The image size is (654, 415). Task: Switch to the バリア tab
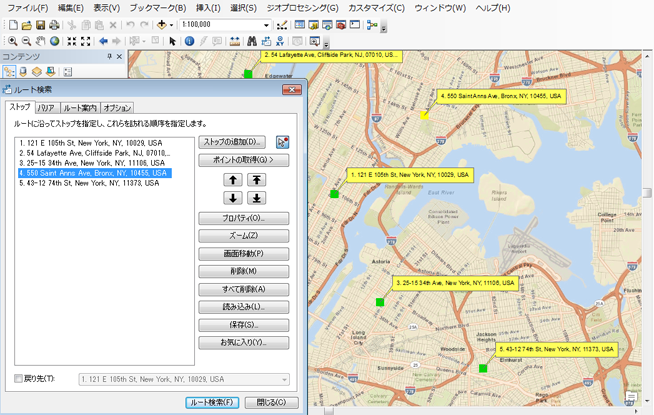pos(46,107)
